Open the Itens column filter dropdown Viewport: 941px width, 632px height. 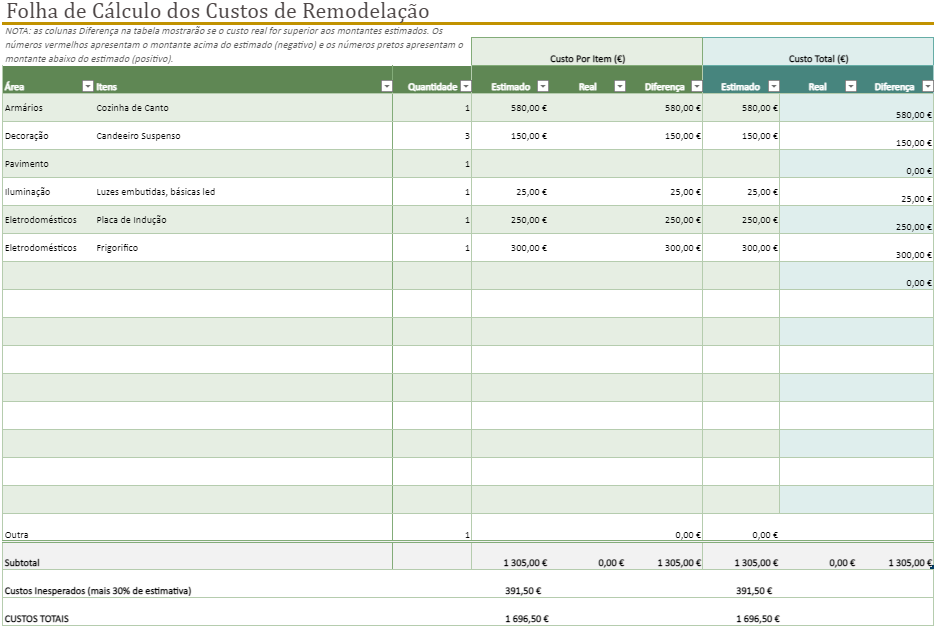(x=386, y=86)
